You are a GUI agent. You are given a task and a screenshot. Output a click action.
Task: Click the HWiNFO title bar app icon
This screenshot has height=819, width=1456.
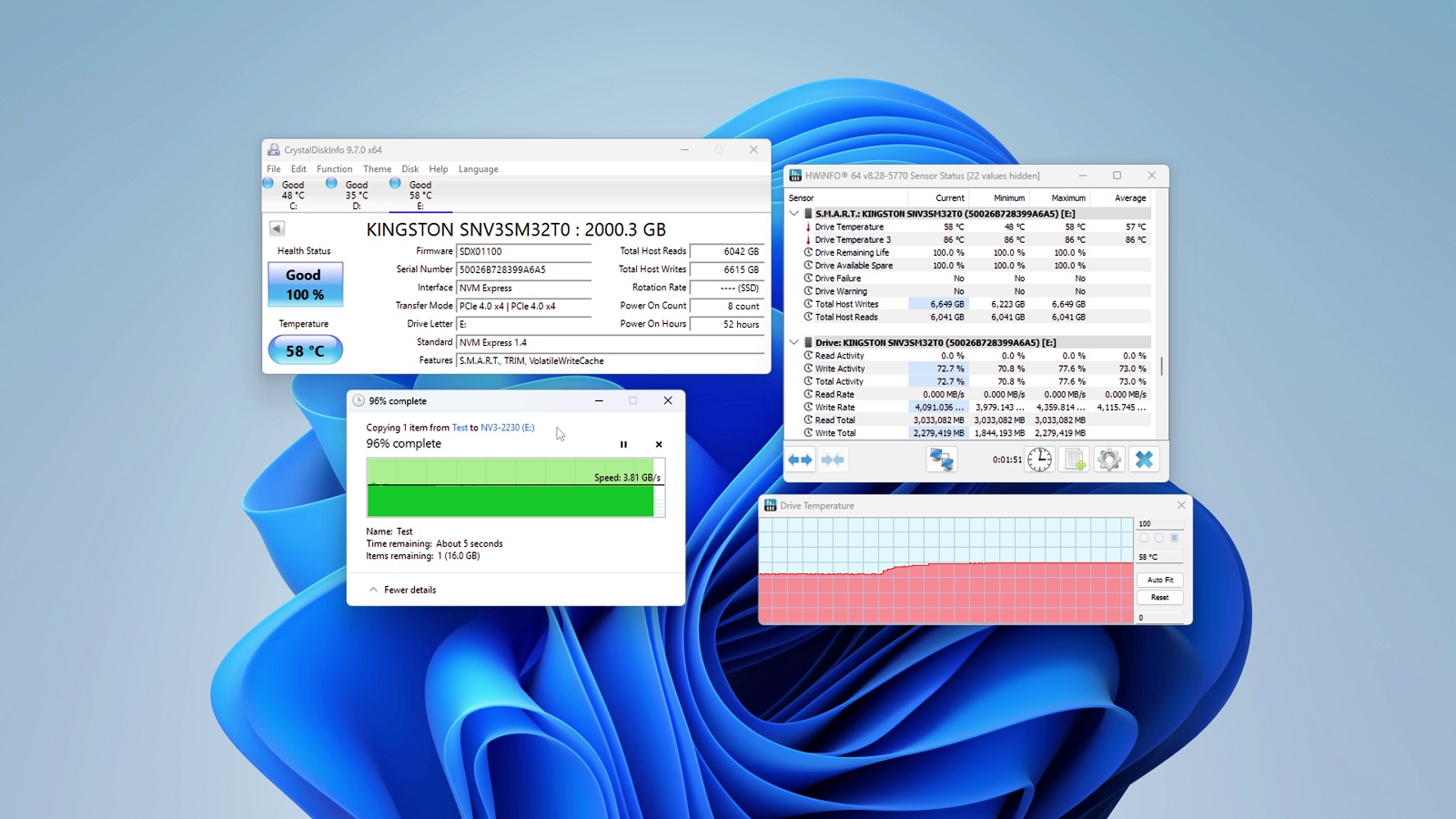click(795, 176)
